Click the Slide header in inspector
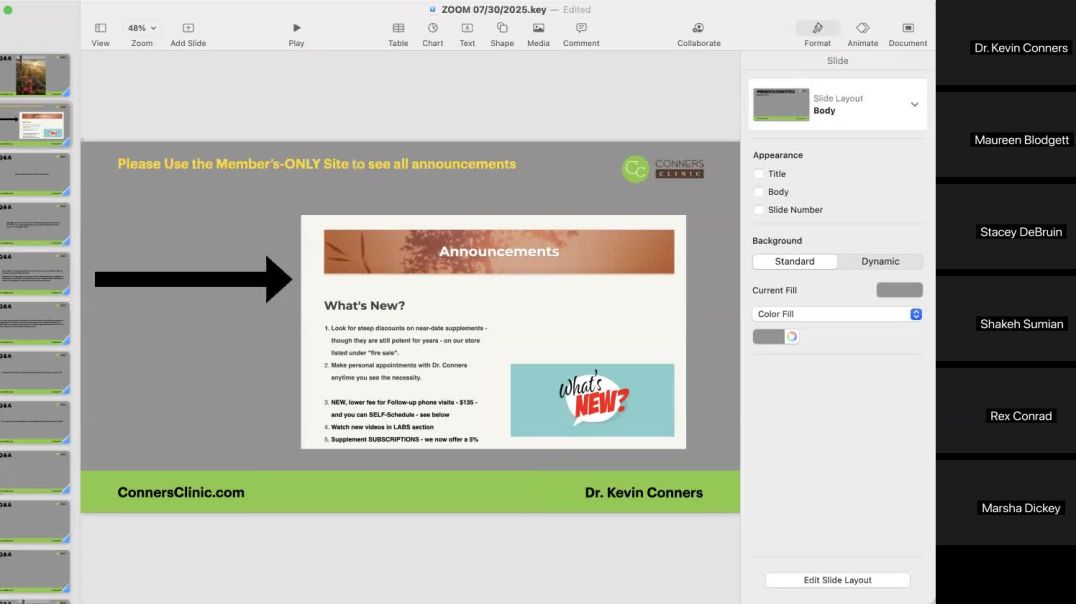 [x=837, y=61]
